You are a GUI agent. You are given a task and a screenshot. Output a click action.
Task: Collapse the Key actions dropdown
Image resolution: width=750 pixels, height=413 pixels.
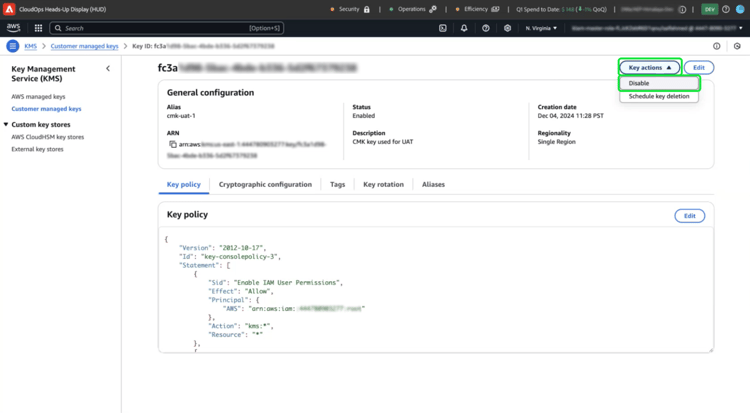pos(649,68)
